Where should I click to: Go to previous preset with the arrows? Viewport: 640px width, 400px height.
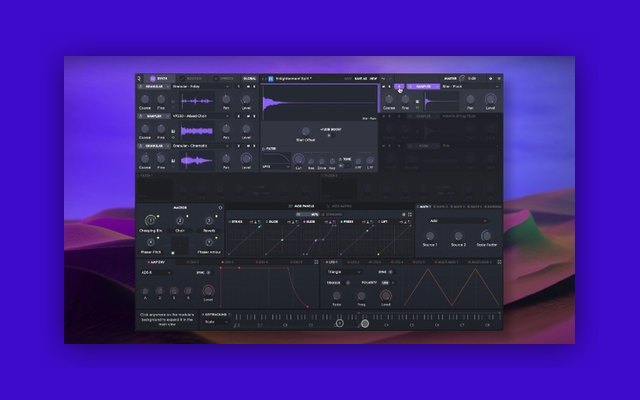[263, 78]
